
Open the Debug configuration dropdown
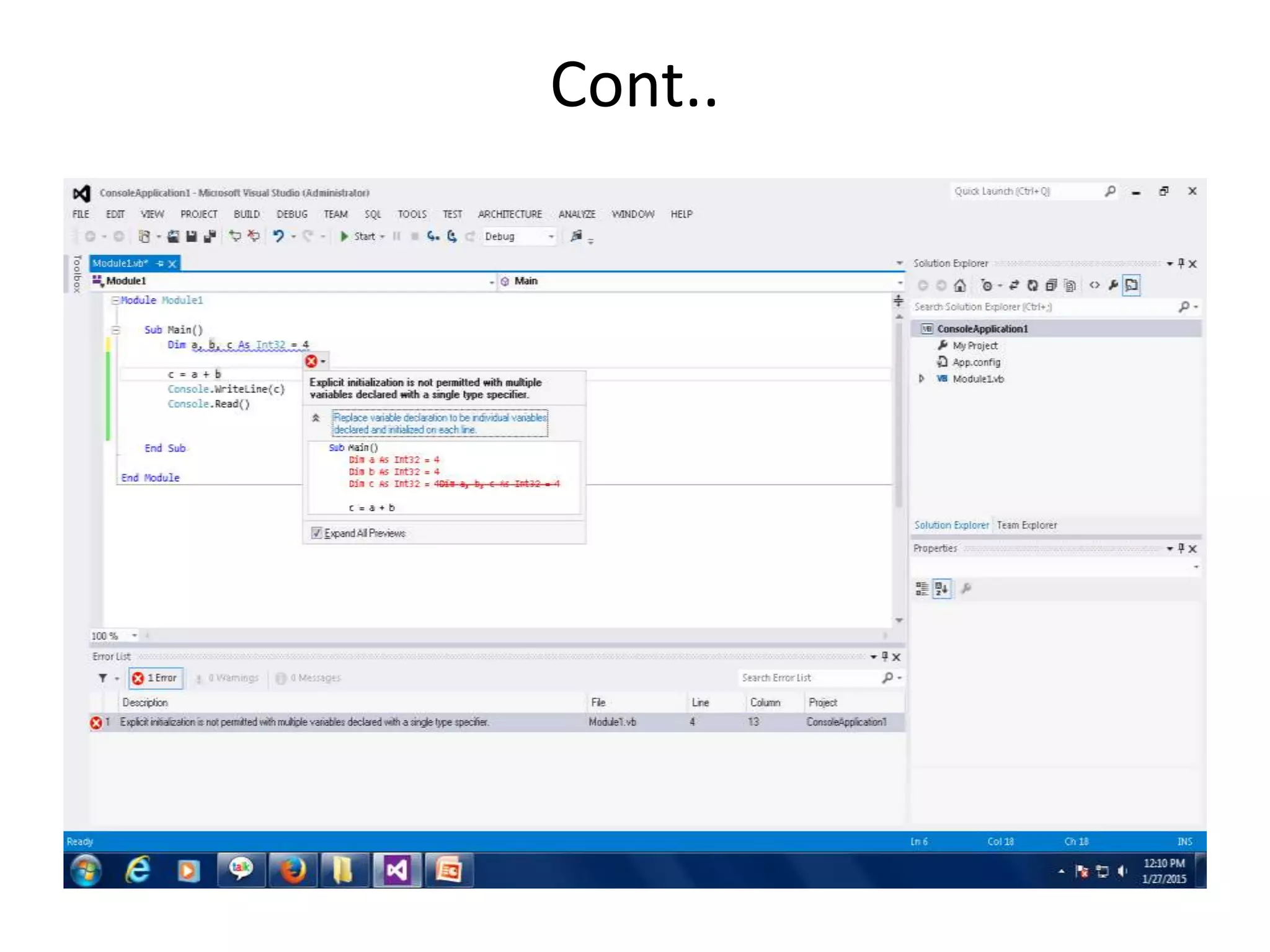tap(550, 237)
